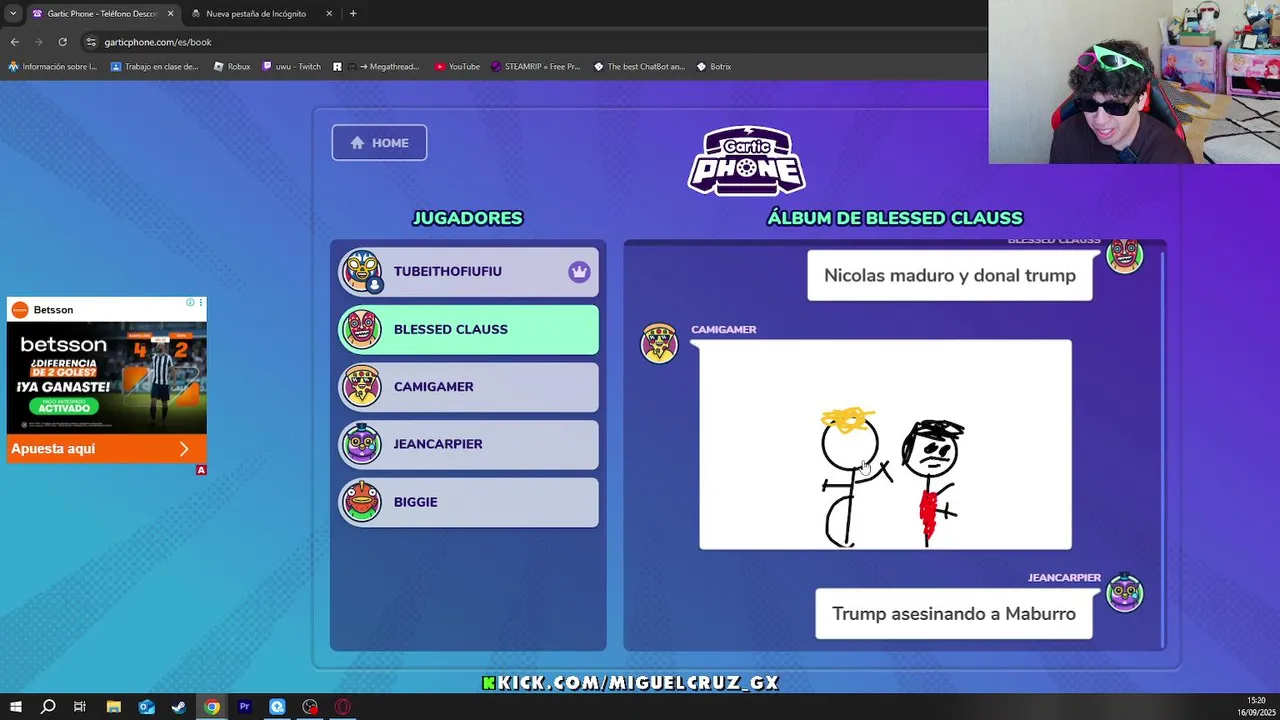The height and width of the screenshot is (720, 1280).
Task: Open Steam from the taskbar
Action: 179,707
